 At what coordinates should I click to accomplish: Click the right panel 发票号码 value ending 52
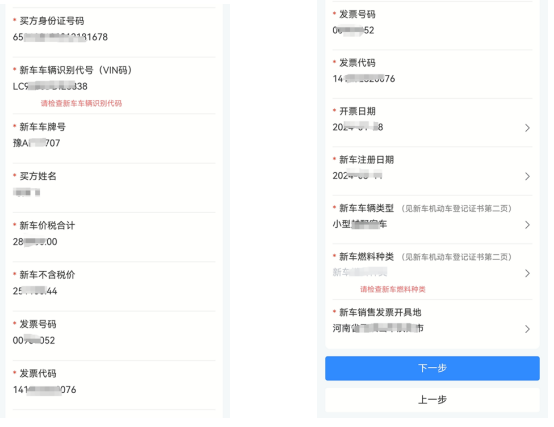coord(353,30)
